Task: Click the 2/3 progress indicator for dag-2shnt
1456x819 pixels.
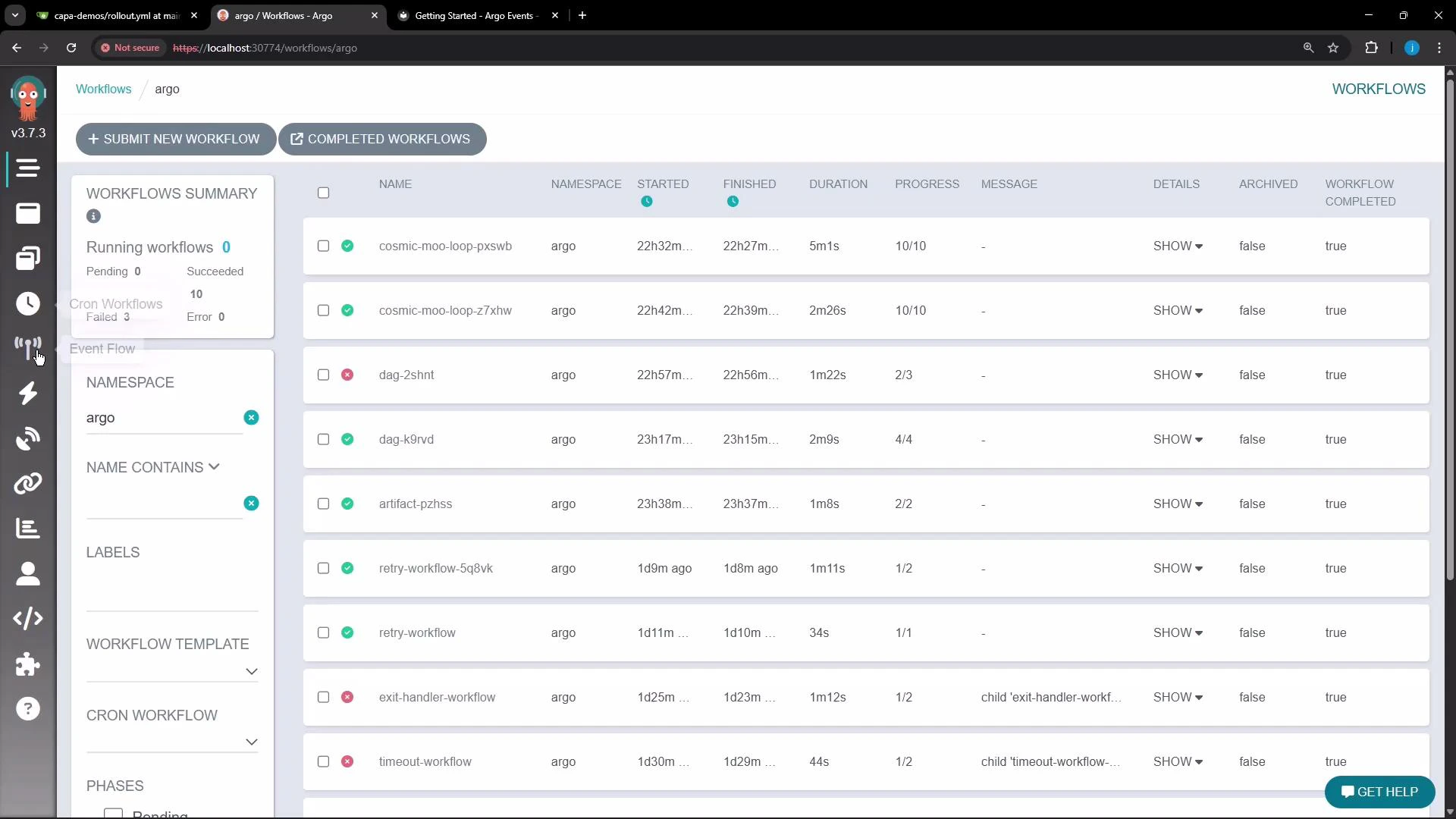Action: (x=904, y=375)
